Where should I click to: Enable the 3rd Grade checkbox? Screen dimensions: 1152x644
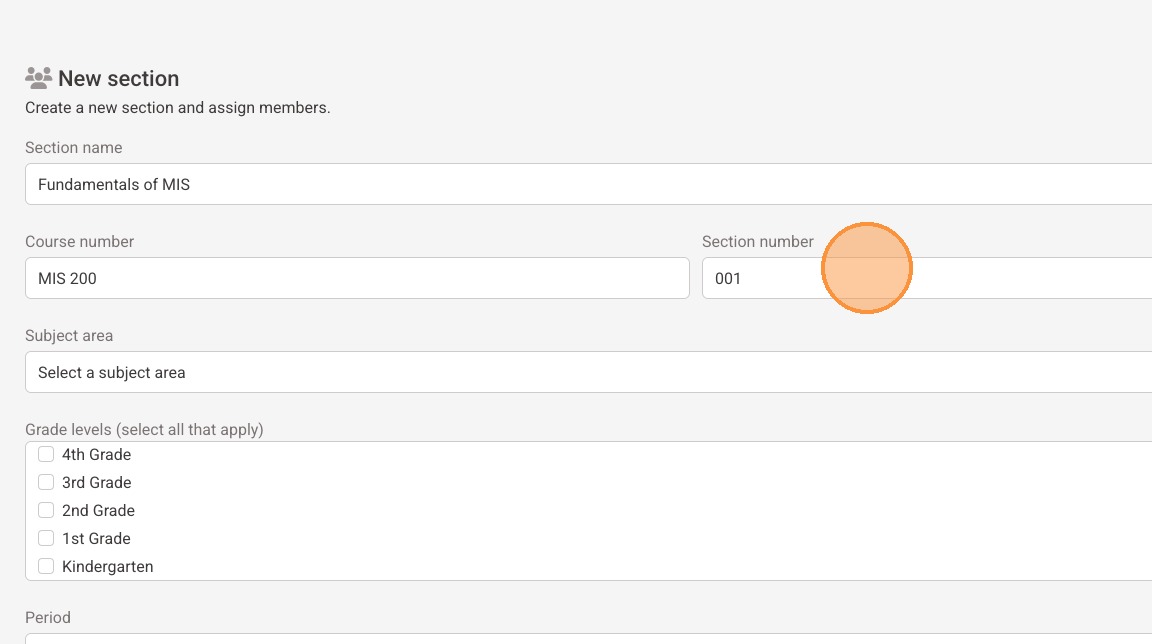pyautogui.click(x=46, y=482)
